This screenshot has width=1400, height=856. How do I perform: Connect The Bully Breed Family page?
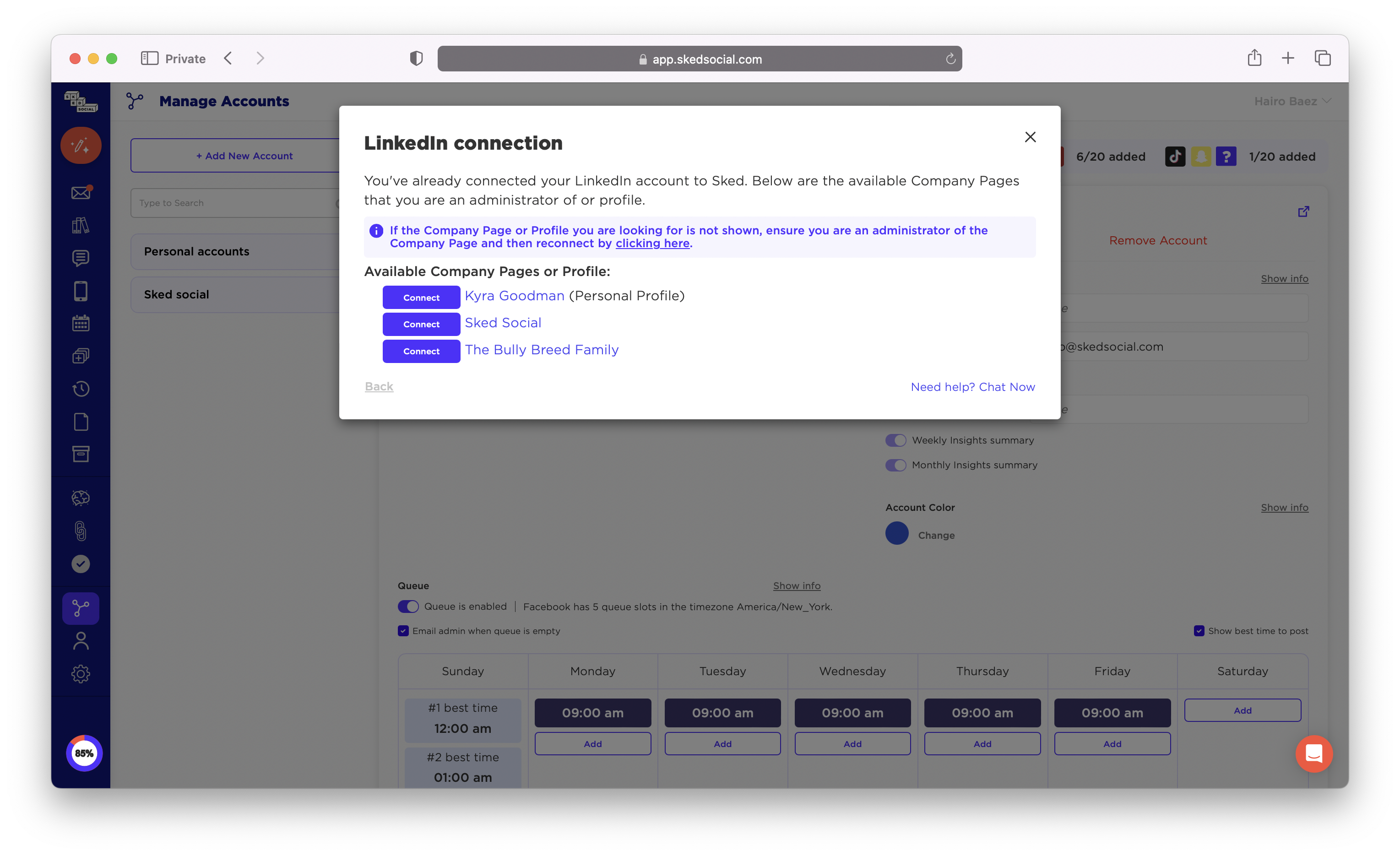pyautogui.click(x=421, y=351)
